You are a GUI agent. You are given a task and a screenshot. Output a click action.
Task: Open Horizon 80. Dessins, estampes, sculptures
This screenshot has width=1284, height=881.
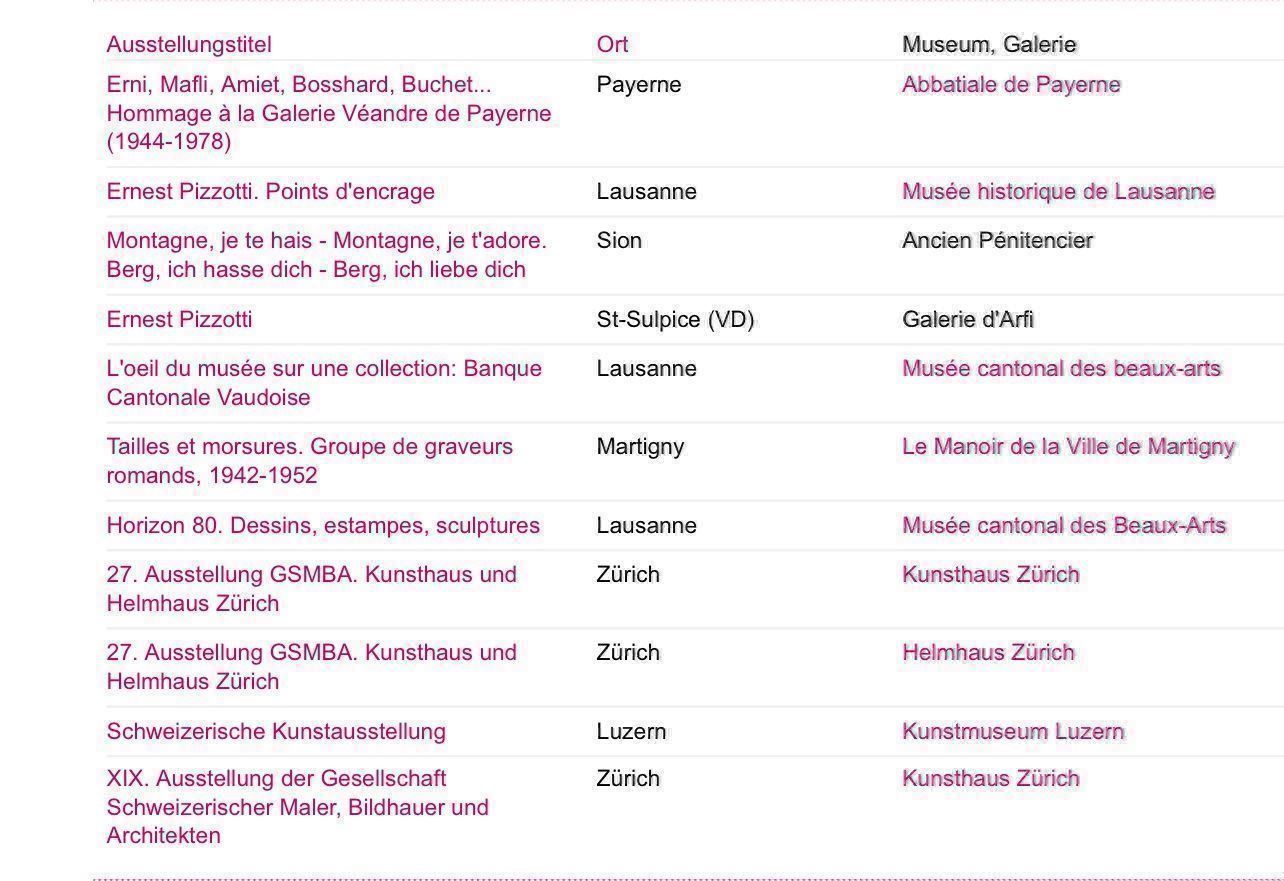[323, 525]
